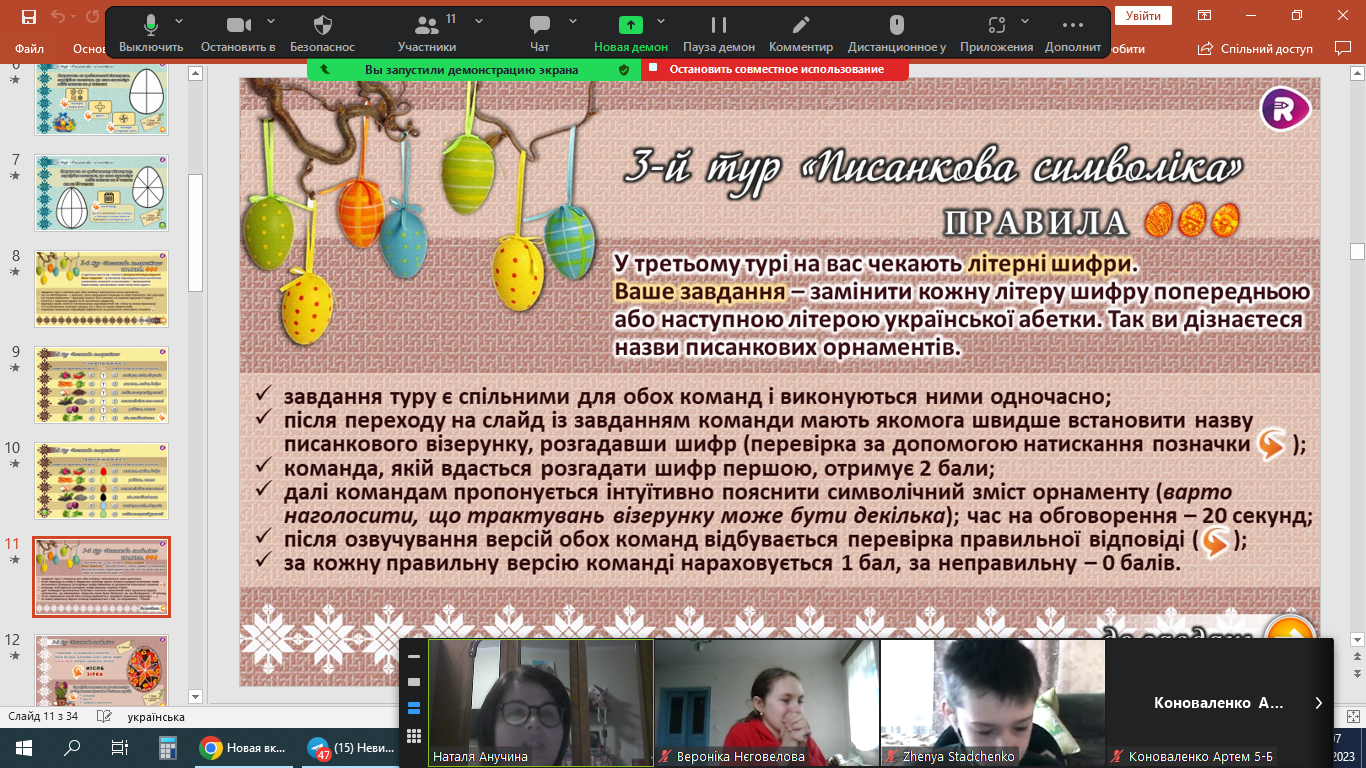Click the main slide vertical scrollbar thumb

[x=1357, y=250]
